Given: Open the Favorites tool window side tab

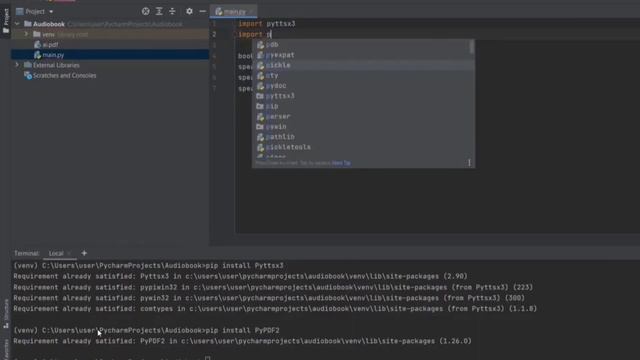Looking at the screenshot, I should [x=6, y=349].
